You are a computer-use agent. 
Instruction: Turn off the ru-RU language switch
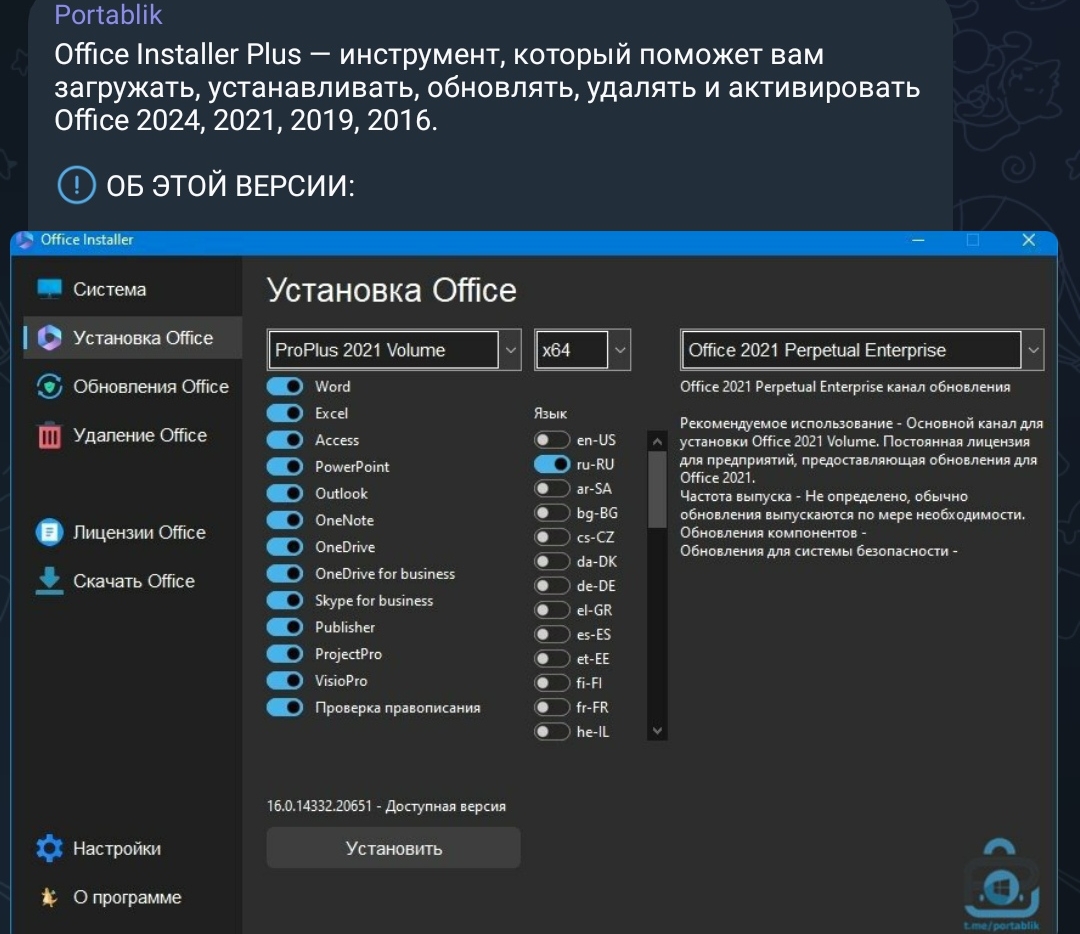552,464
